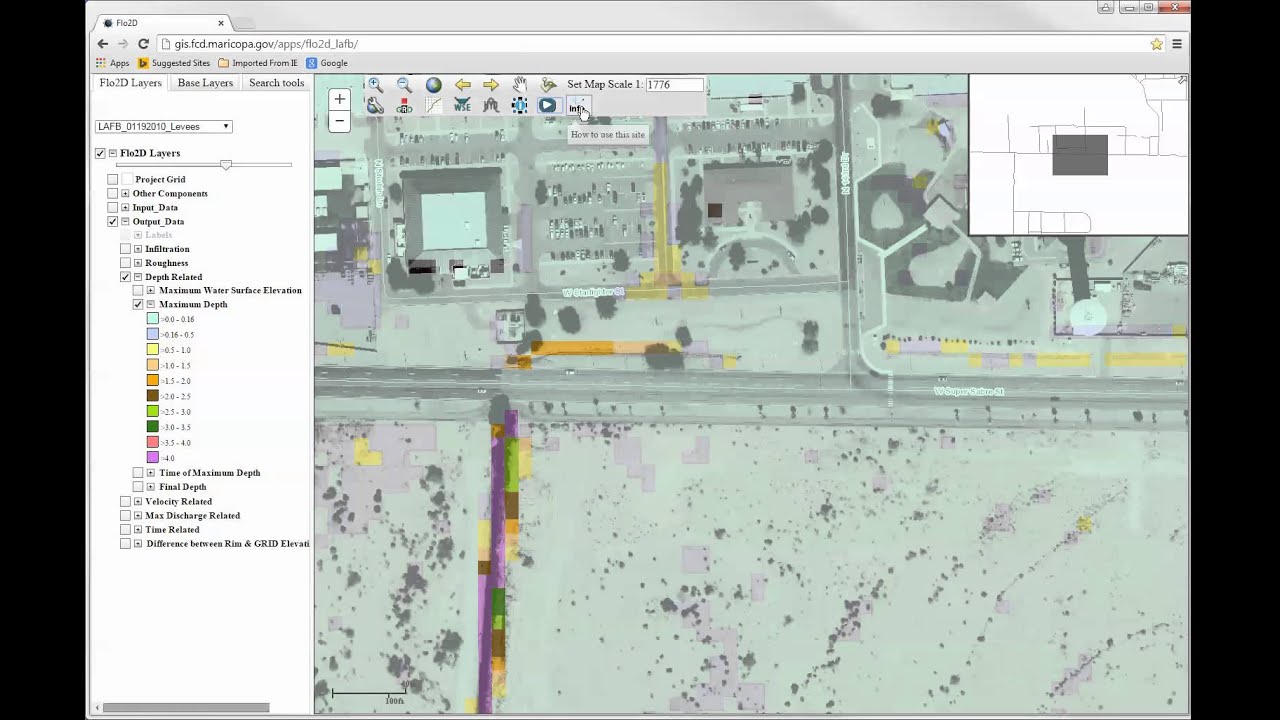This screenshot has height=720, width=1280.
Task: Click the Set Map Scale input field
Action: click(x=675, y=85)
